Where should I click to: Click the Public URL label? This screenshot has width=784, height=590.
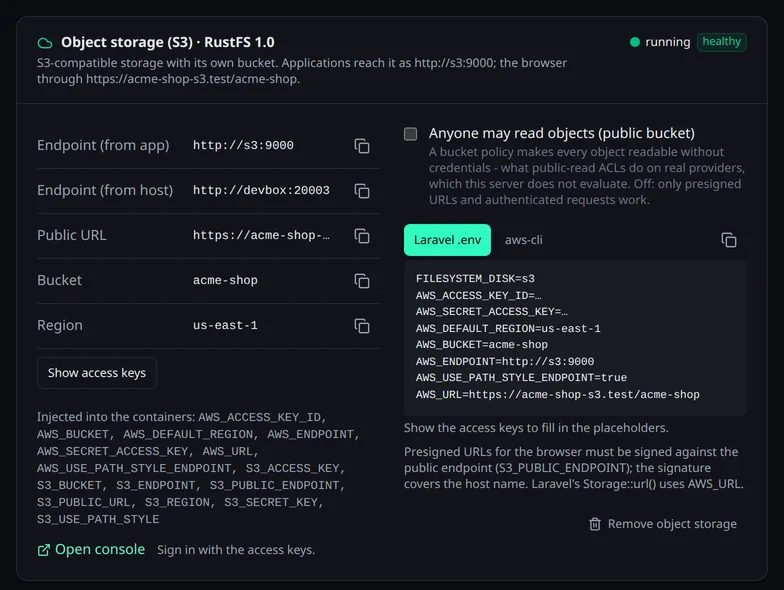tap(72, 236)
